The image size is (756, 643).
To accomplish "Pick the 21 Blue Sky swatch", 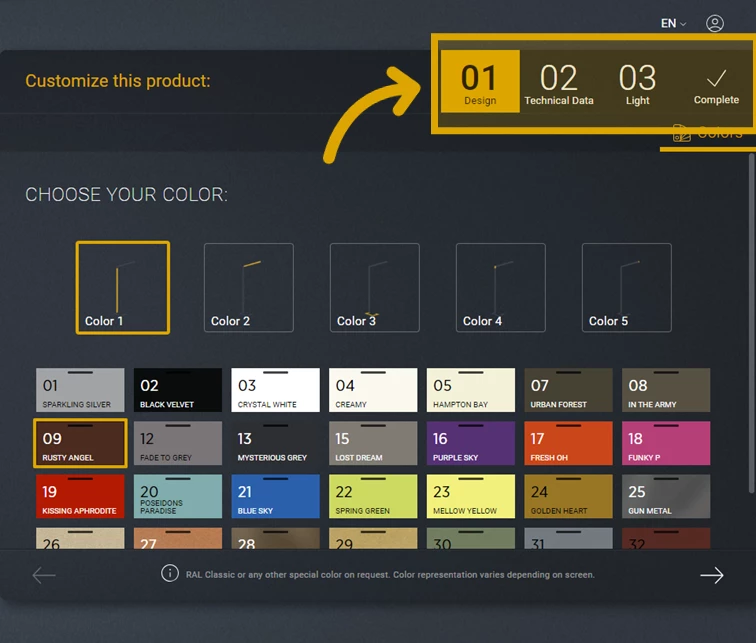I will [276, 496].
